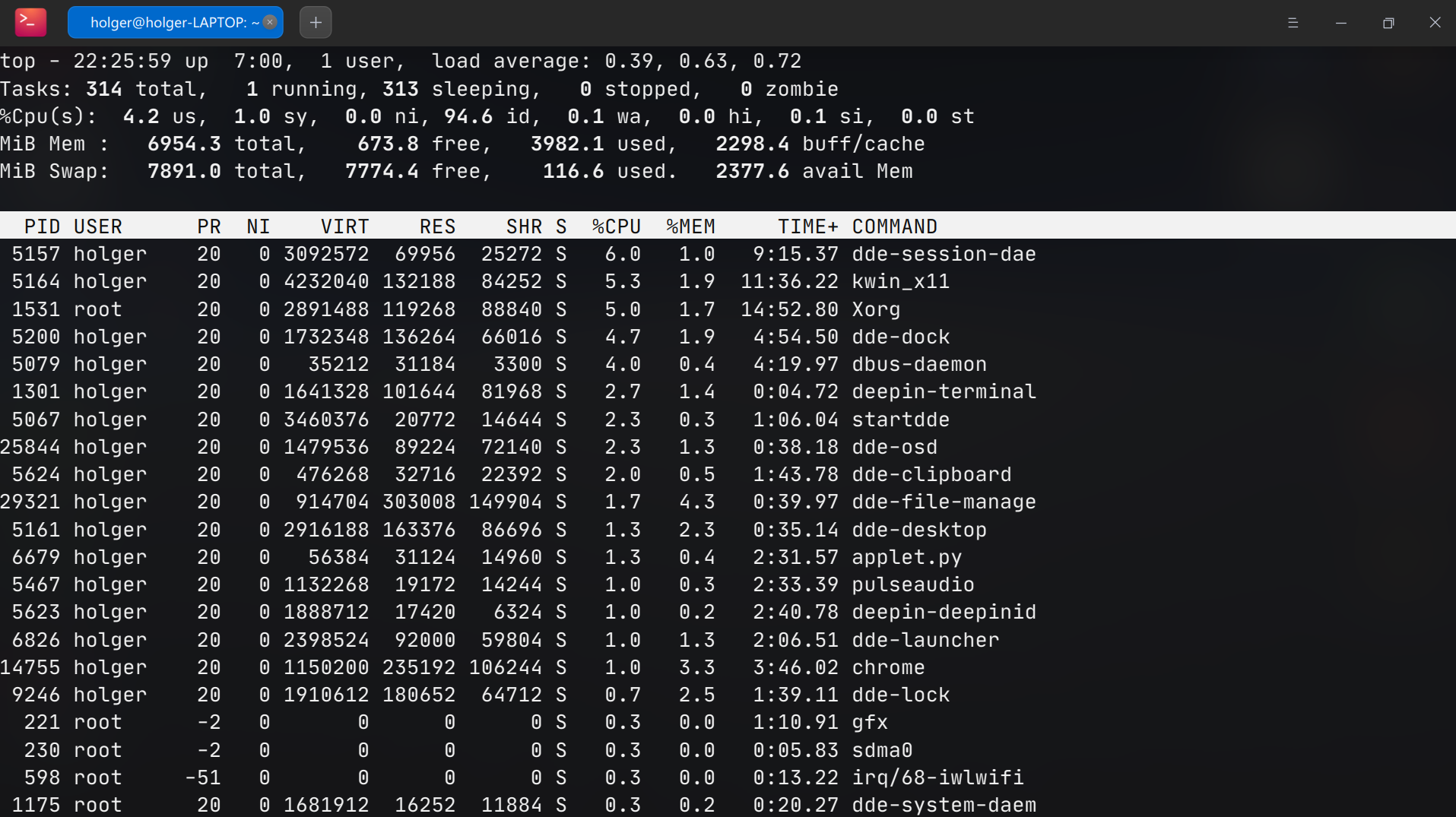The height and width of the screenshot is (817, 1456).
Task: Click the Xorg process name
Action: point(876,309)
